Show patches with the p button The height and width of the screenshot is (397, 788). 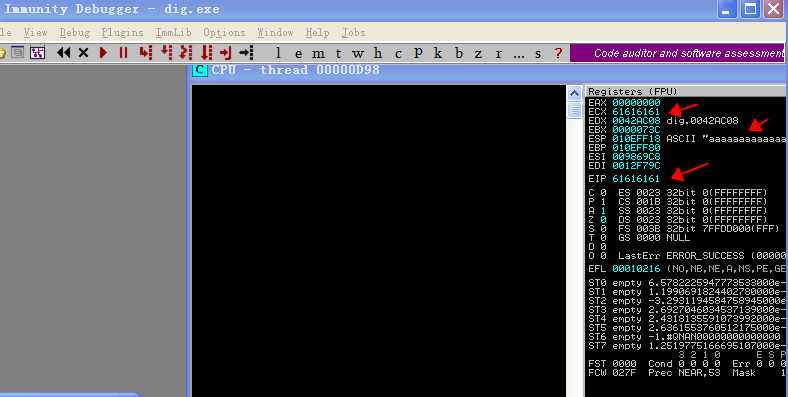pyautogui.click(x=418, y=53)
